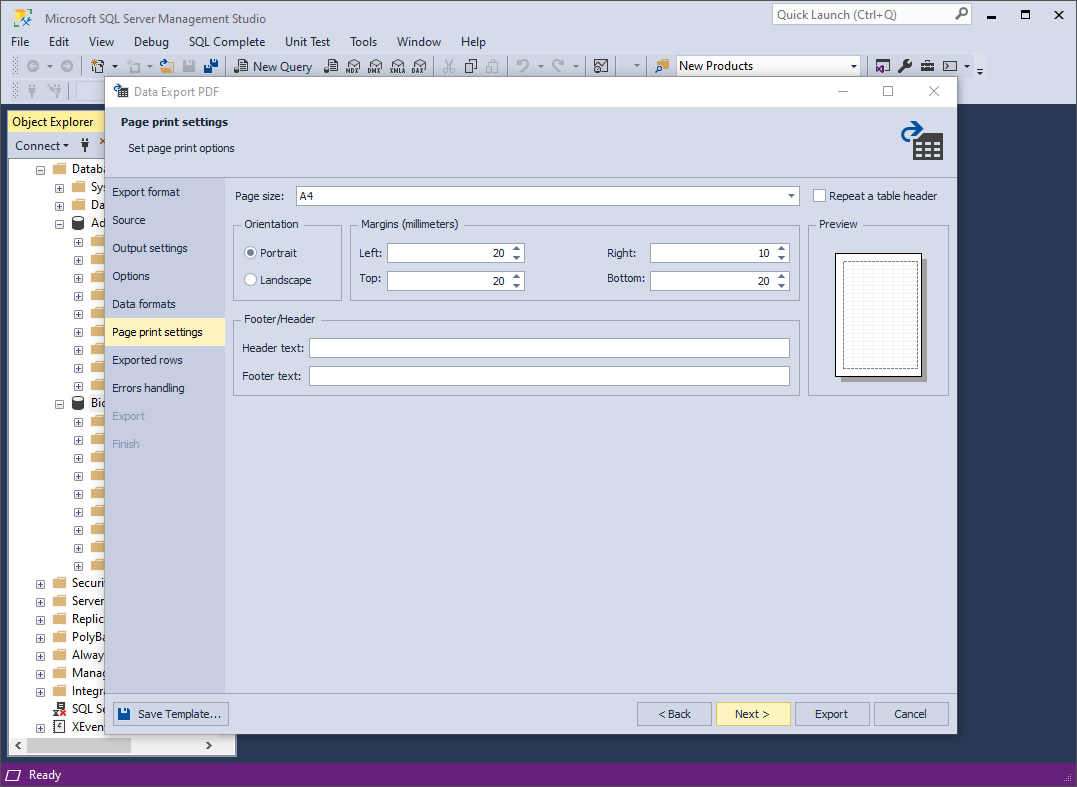Click the Cut icon on the toolbar

[x=447, y=66]
